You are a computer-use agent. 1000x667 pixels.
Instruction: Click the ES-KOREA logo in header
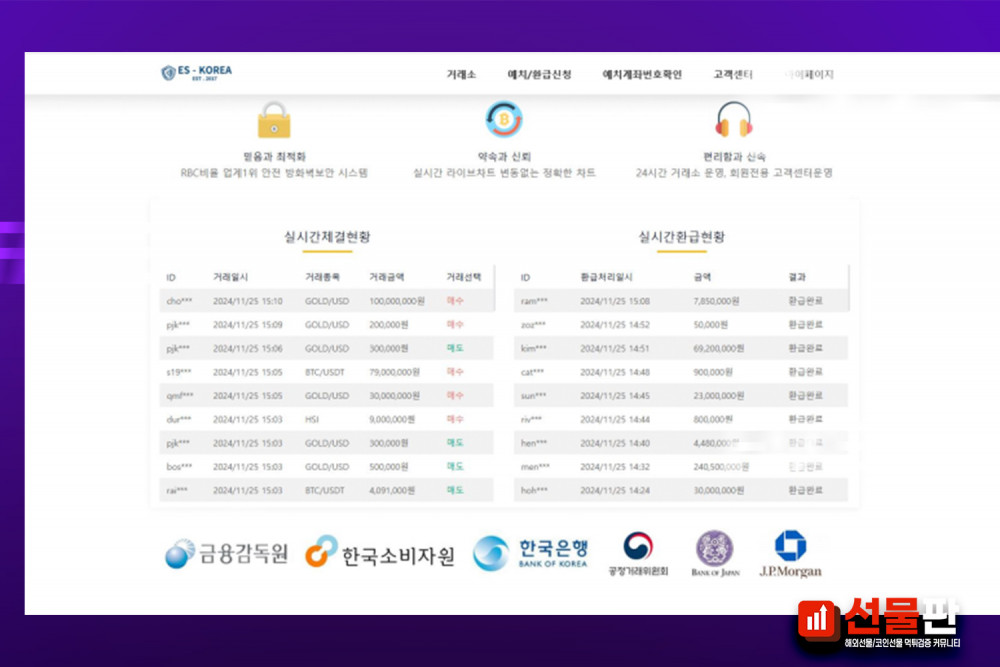[197, 72]
